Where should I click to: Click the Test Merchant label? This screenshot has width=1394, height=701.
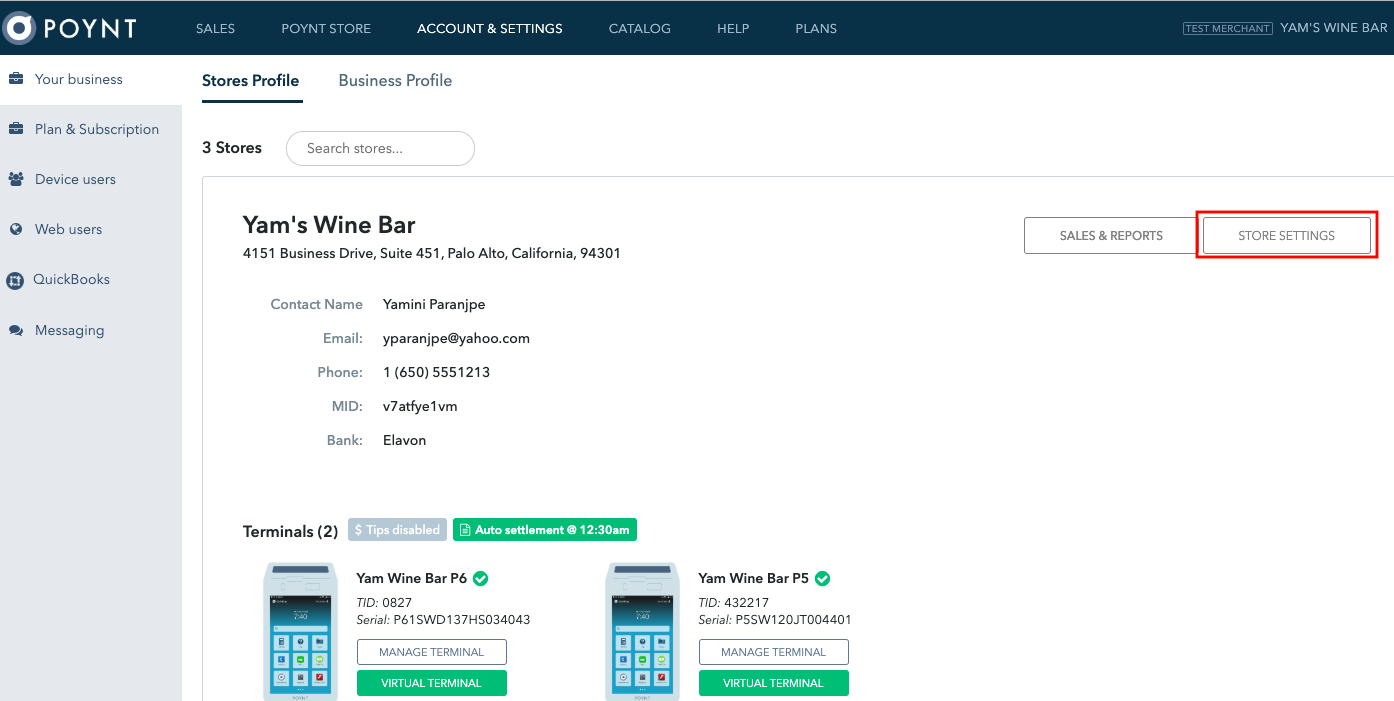pyautogui.click(x=1228, y=28)
